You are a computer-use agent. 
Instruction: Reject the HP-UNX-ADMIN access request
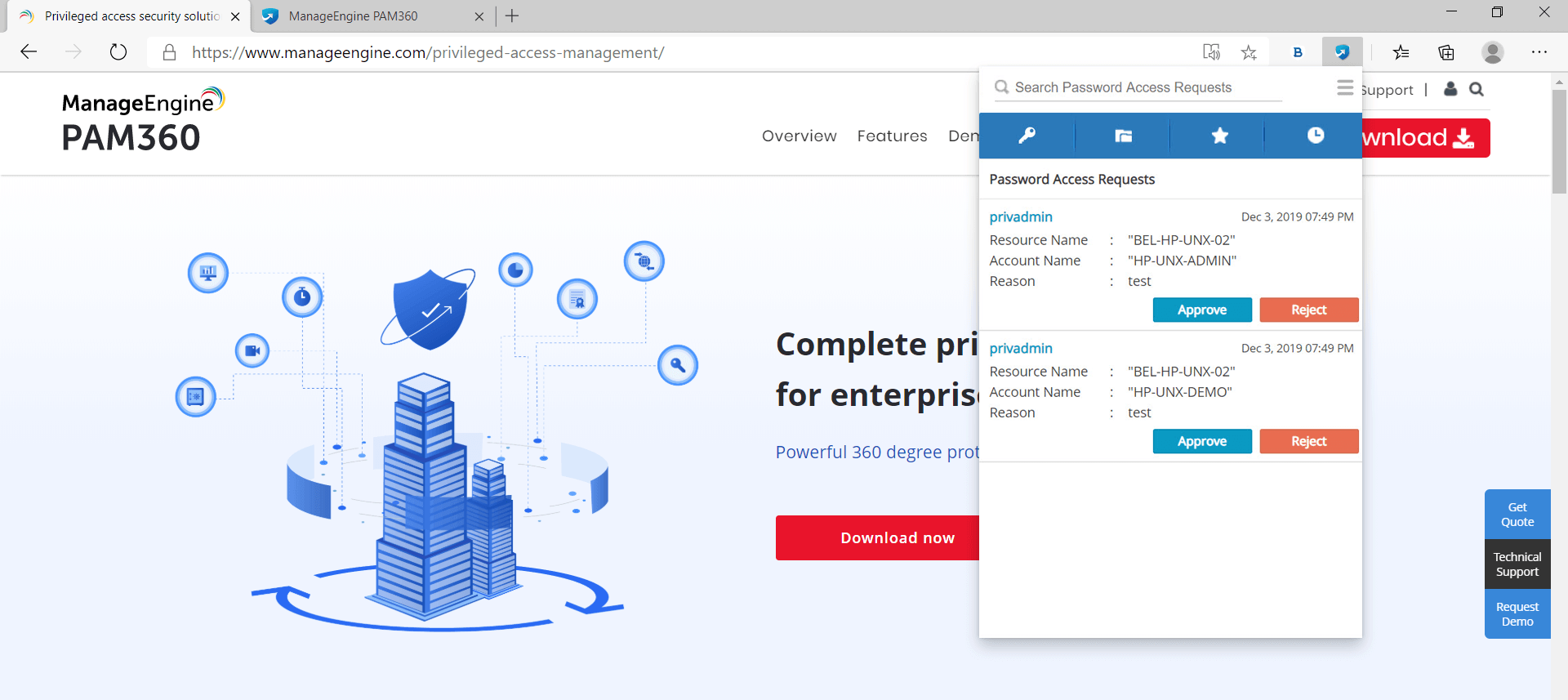(1309, 310)
